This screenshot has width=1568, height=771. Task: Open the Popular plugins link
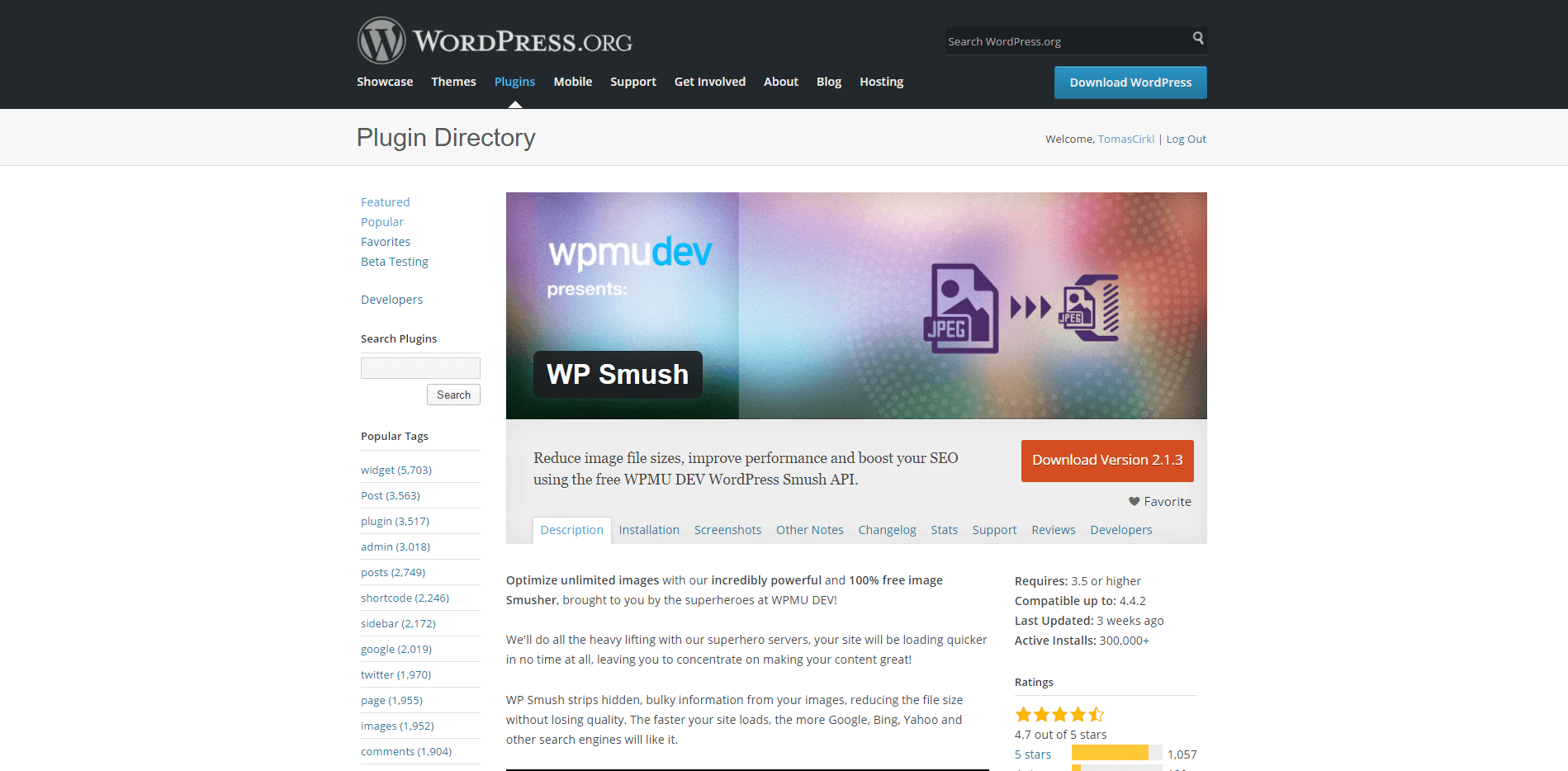(382, 222)
